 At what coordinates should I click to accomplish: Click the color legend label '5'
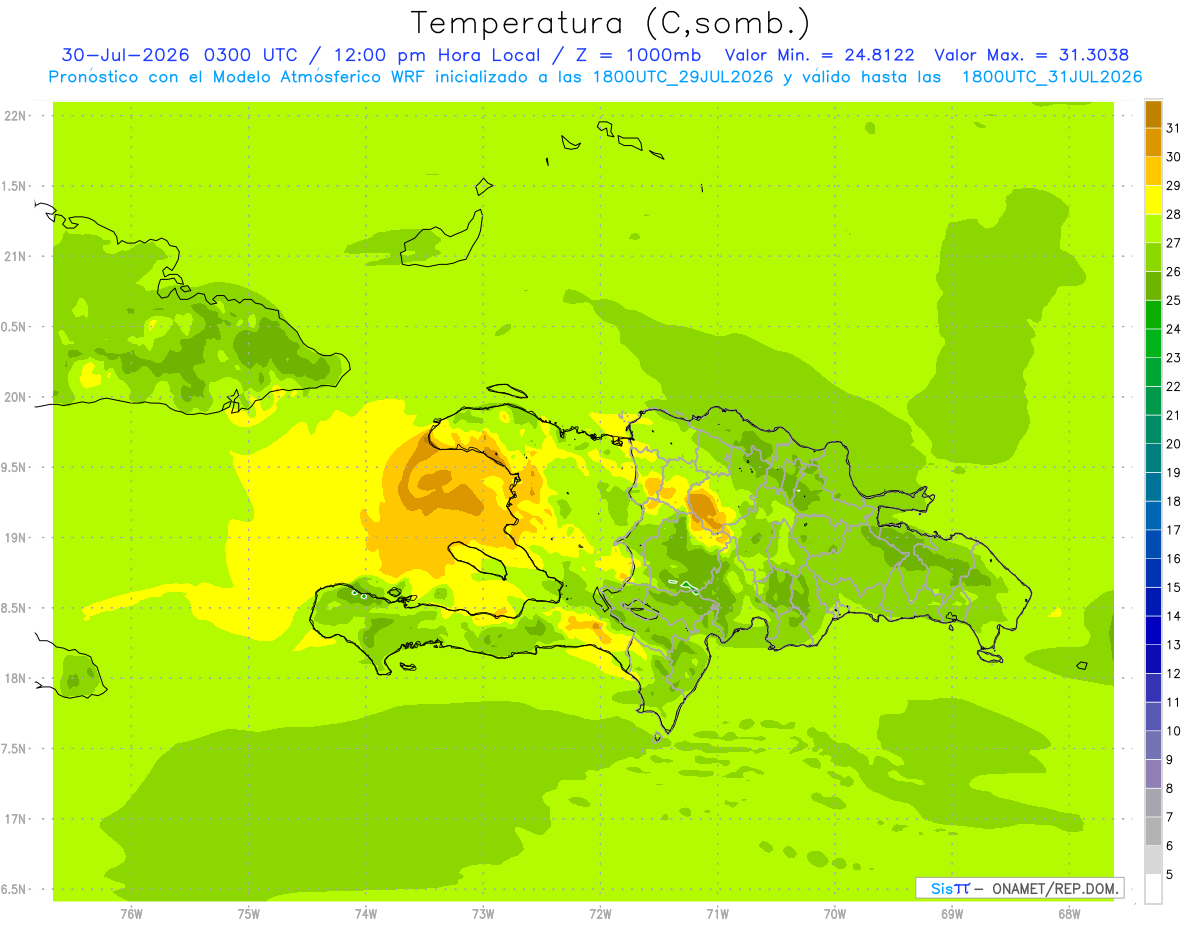pyautogui.click(x=1170, y=874)
